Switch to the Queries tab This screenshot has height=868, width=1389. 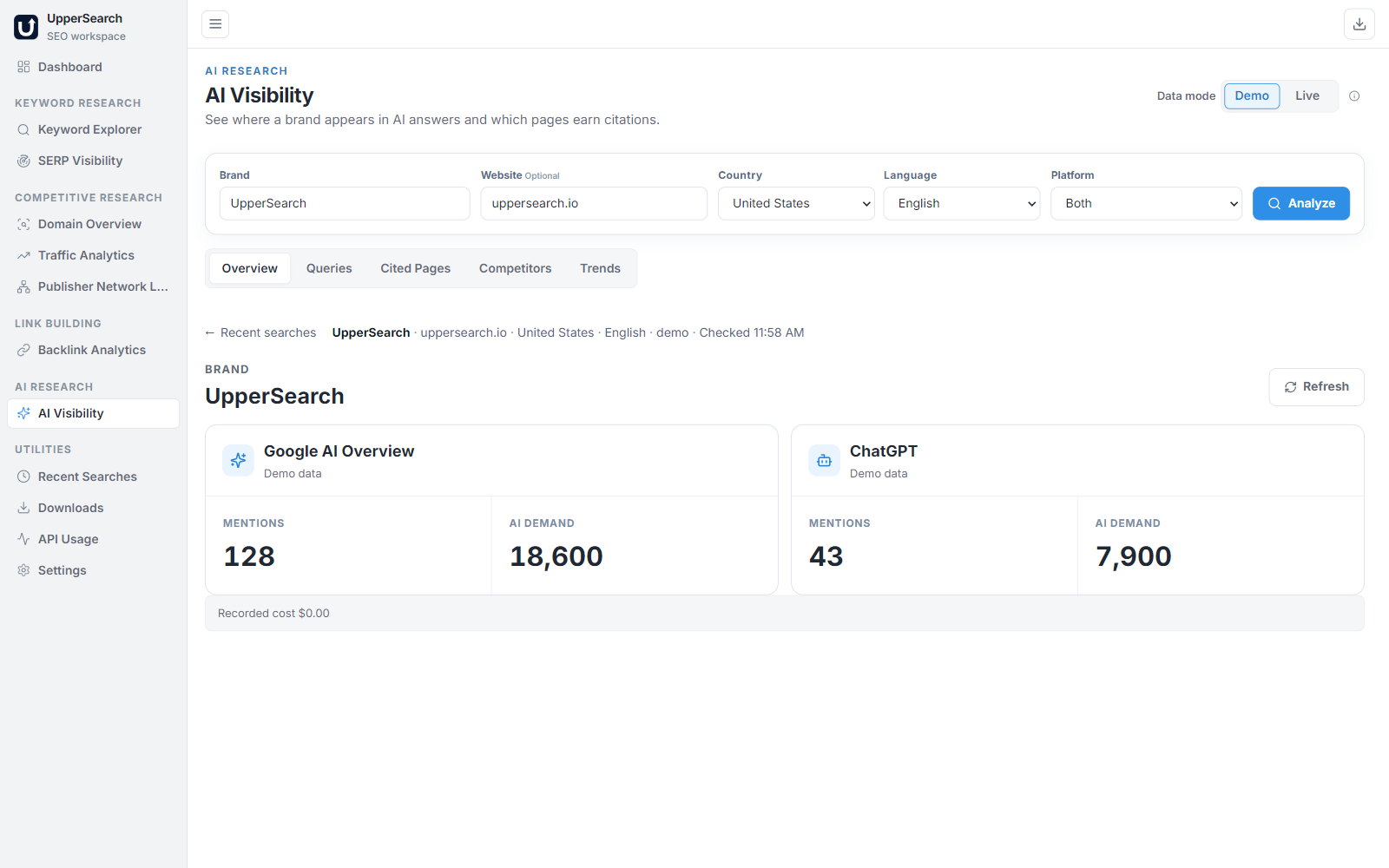[x=329, y=268]
